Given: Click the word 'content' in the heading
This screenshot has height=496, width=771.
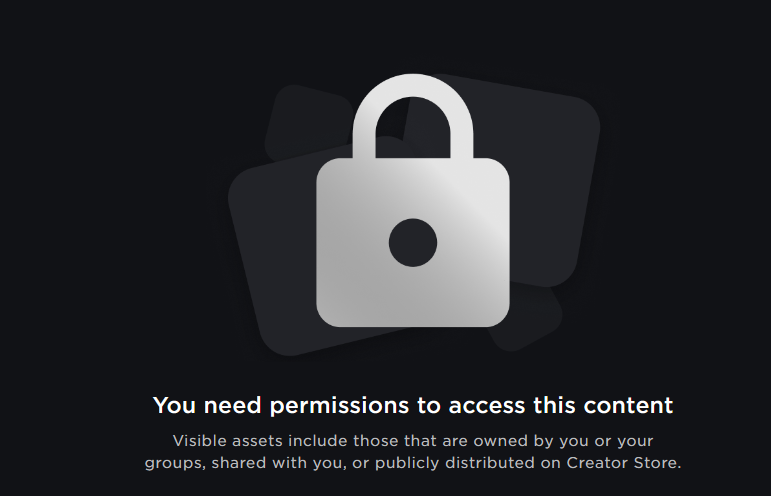Looking at the screenshot, I should point(628,406).
